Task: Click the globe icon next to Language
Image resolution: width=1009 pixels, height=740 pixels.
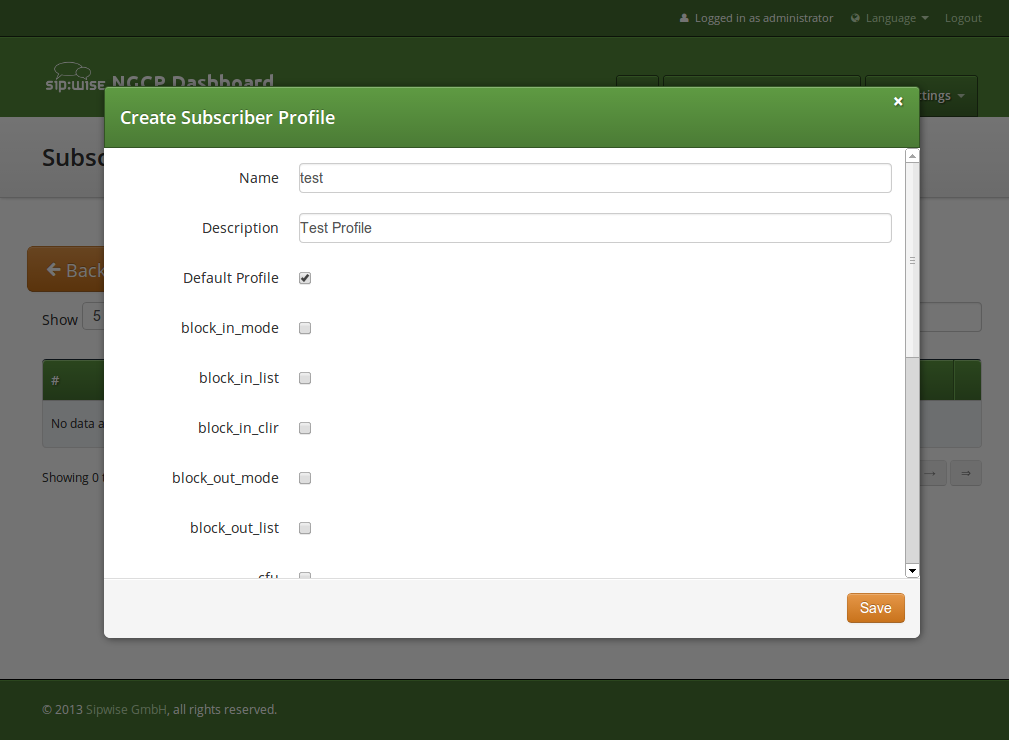Action: point(854,18)
